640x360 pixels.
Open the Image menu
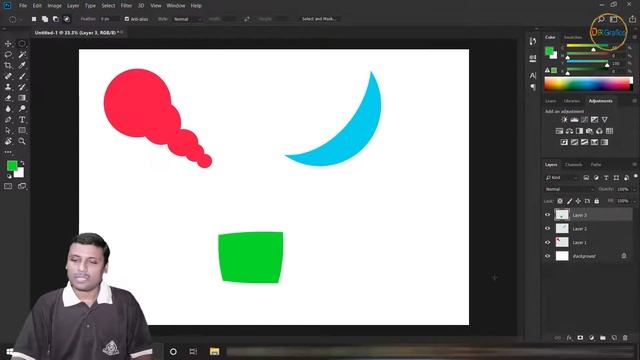pos(54,6)
